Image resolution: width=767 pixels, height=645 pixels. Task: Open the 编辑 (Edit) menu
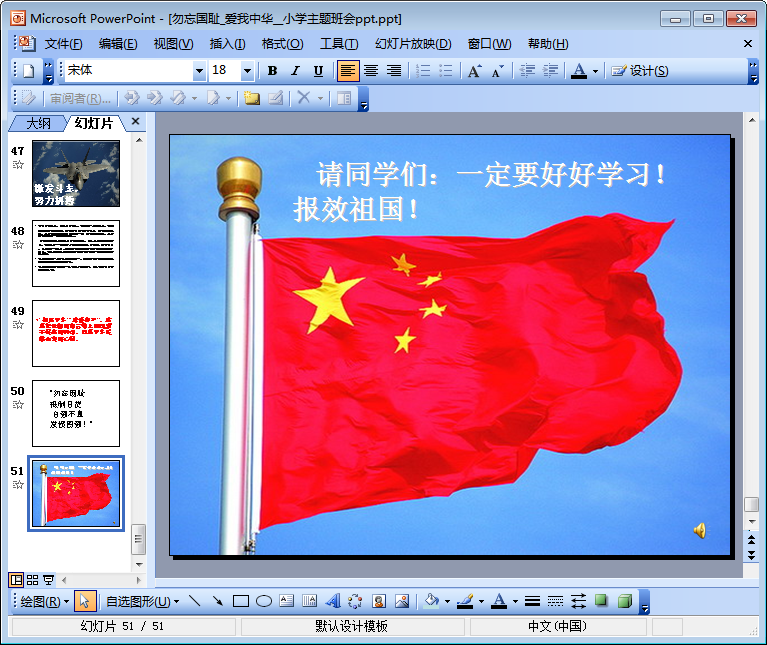(118, 44)
